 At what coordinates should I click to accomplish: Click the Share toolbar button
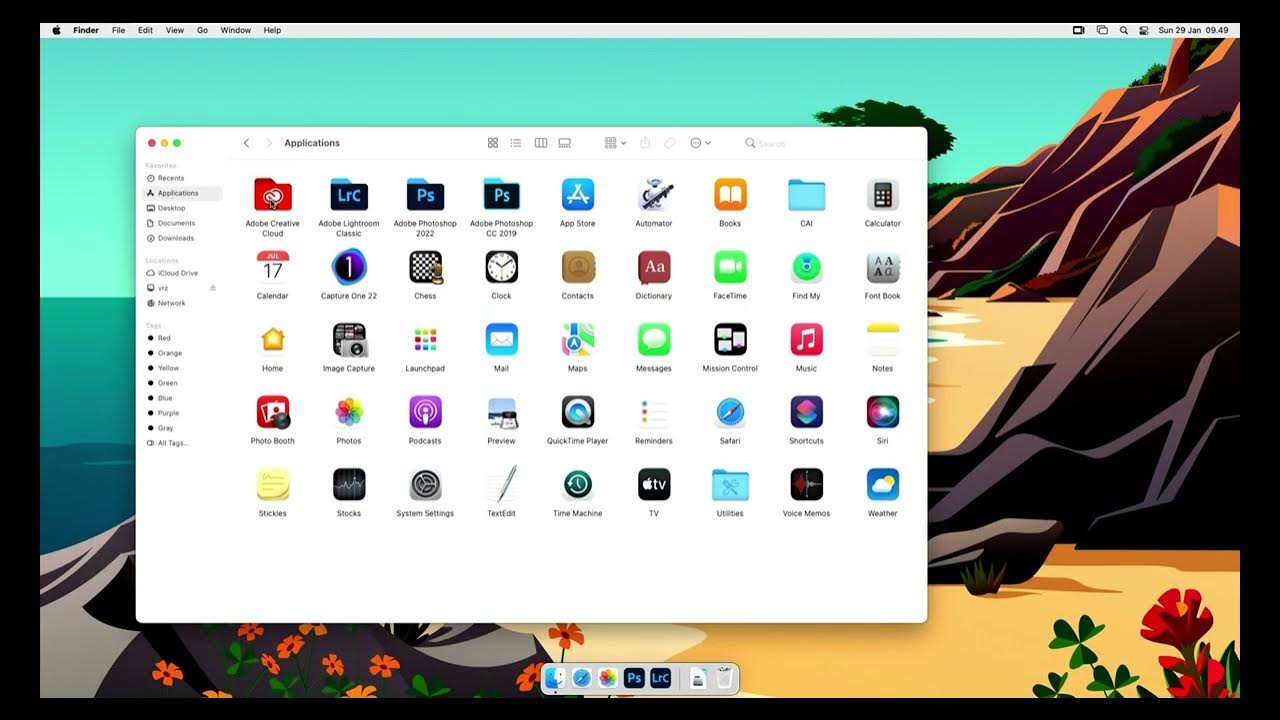pyautogui.click(x=645, y=143)
